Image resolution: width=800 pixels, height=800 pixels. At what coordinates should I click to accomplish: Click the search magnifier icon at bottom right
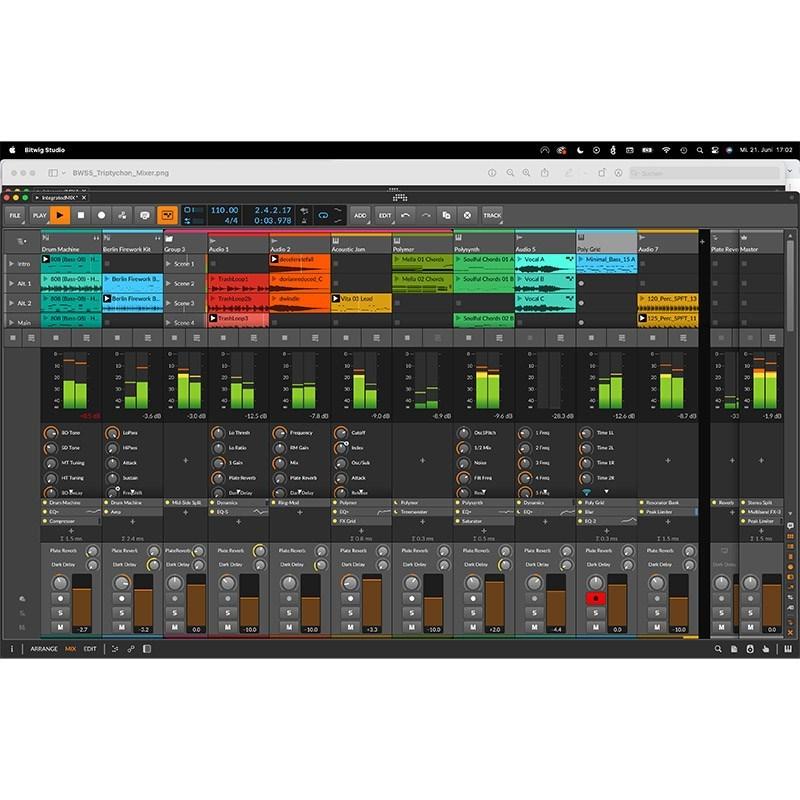[718, 648]
